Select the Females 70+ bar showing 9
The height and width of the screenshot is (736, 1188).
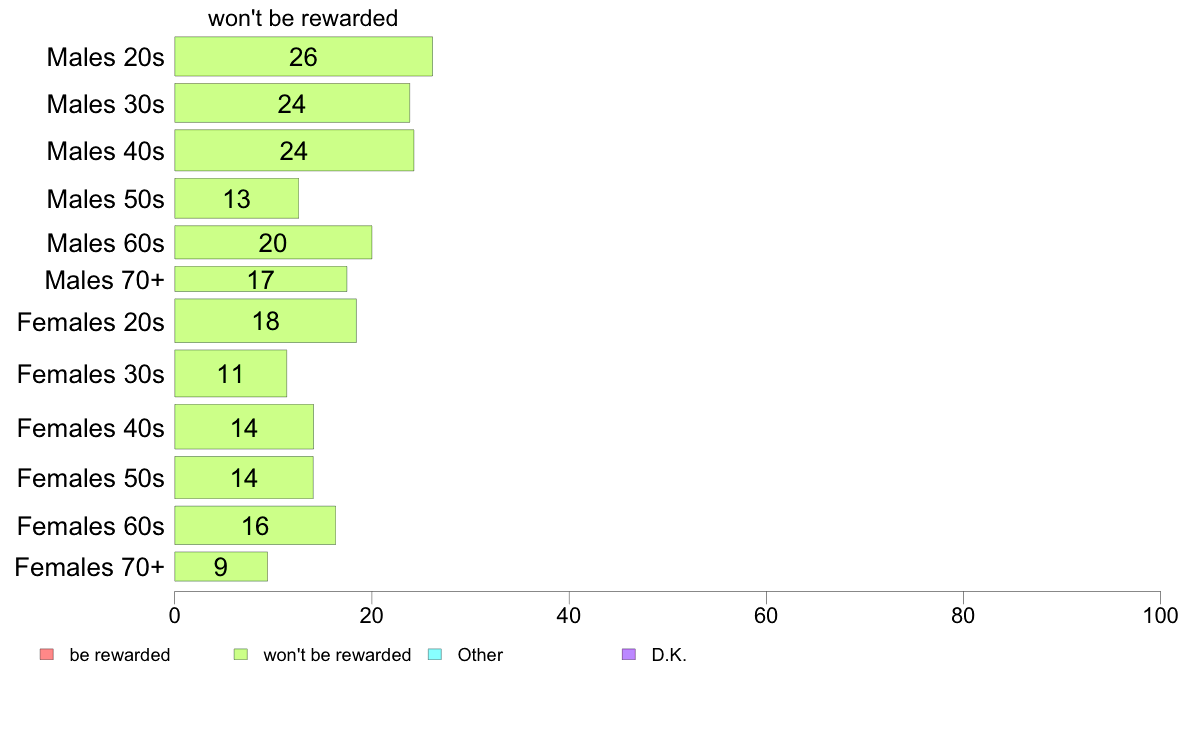click(220, 566)
